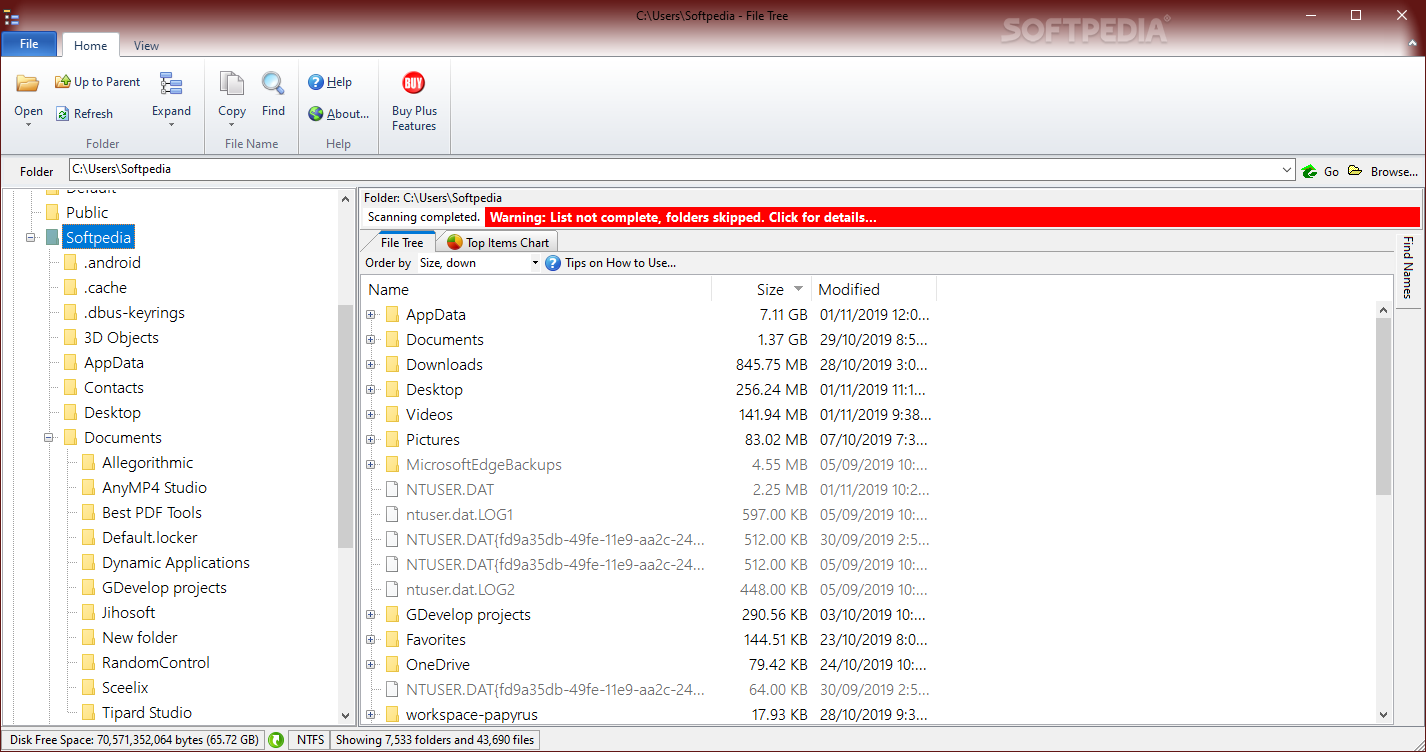Click the Top Items Chart pie icon
This screenshot has width=1426, height=752.
[x=455, y=242]
